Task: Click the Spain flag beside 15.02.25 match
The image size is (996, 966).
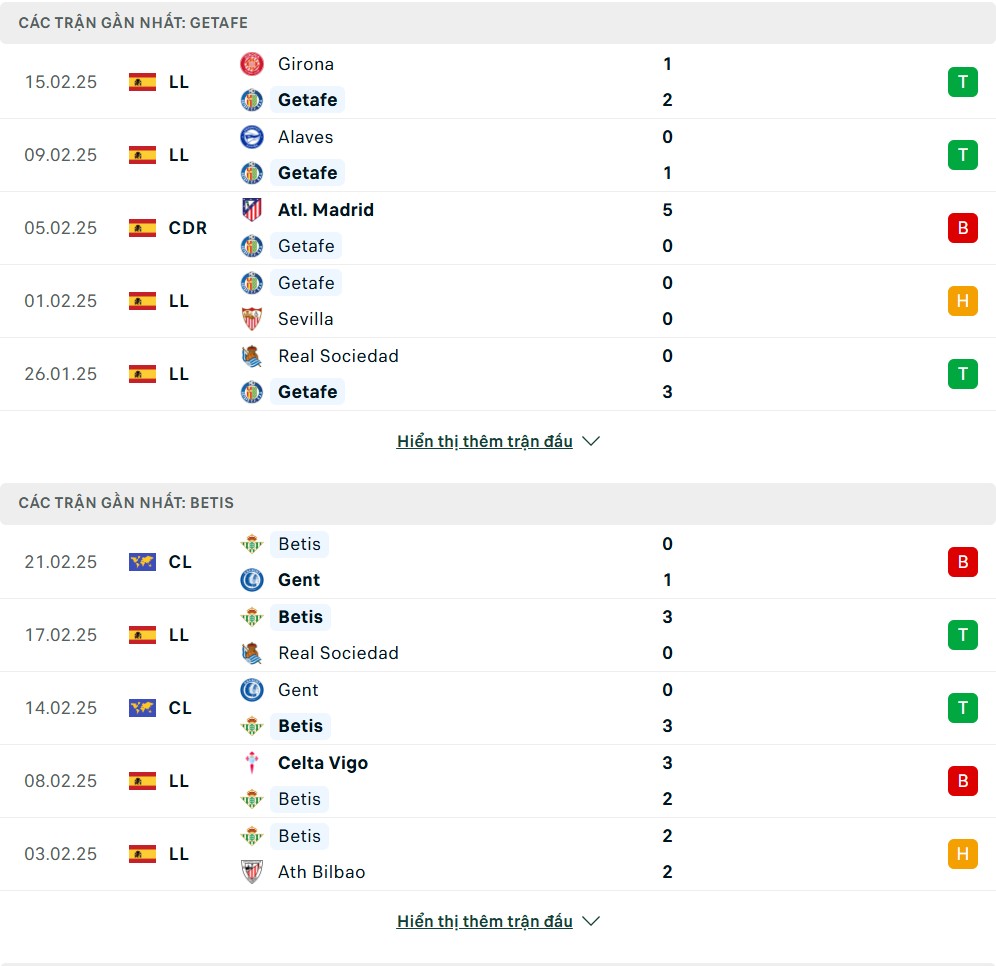Action: point(142,82)
